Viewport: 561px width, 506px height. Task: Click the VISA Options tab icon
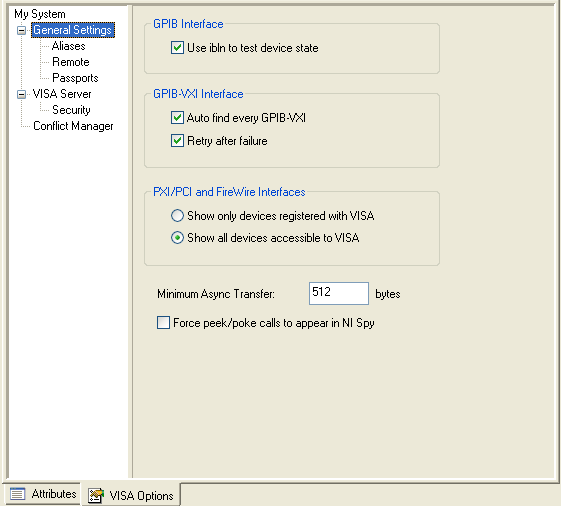click(x=96, y=496)
